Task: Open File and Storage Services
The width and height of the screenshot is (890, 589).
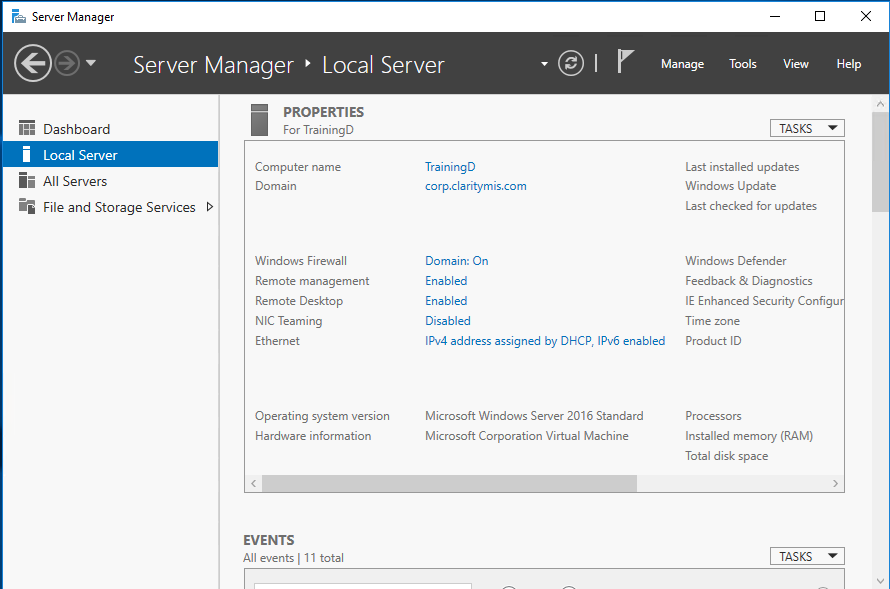Action: (x=111, y=207)
